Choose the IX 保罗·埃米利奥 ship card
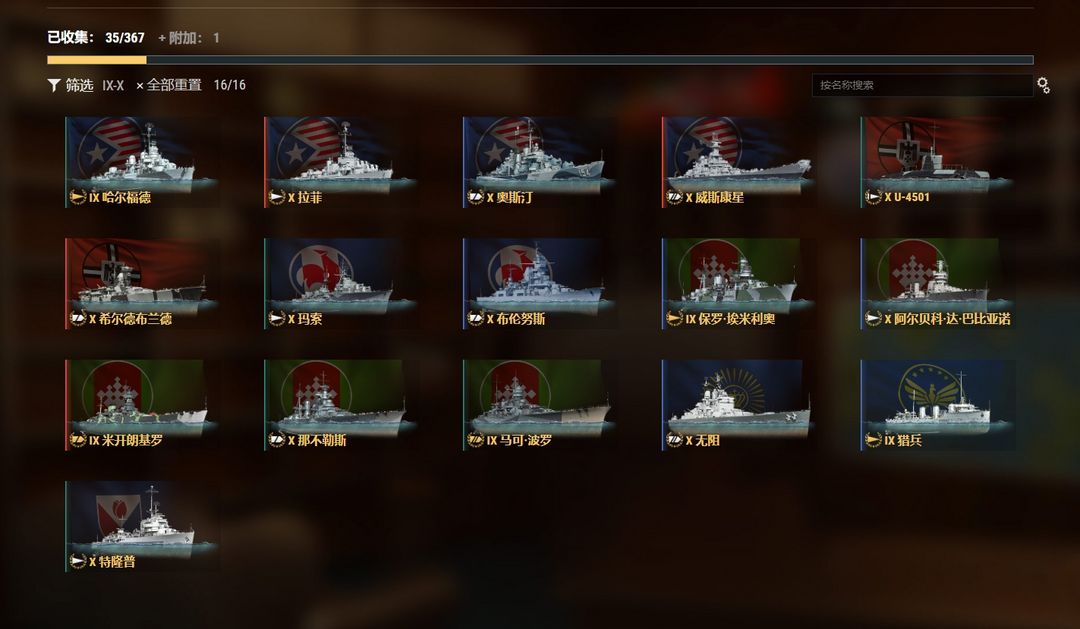This screenshot has width=1080, height=629. pyautogui.click(x=739, y=283)
